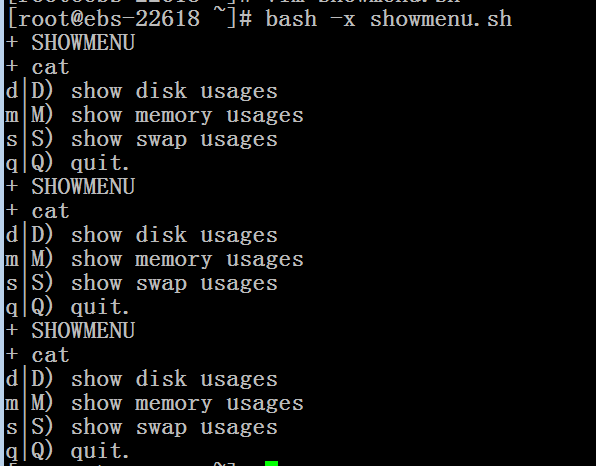Click the second "+ cat" trace line
596x466 pixels.
pos(38,211)
